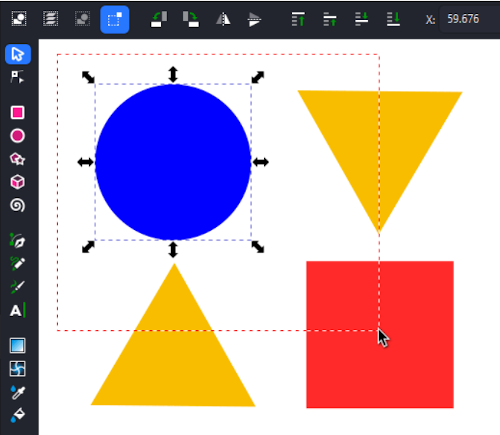Select the Node editing tool
Viewport: 500px width, 435px height.
(17, 77)
